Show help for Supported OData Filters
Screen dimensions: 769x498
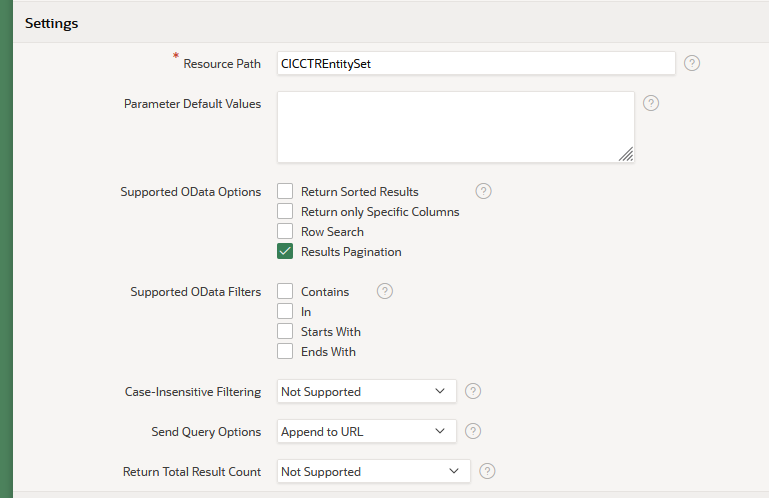click(384, 291)
